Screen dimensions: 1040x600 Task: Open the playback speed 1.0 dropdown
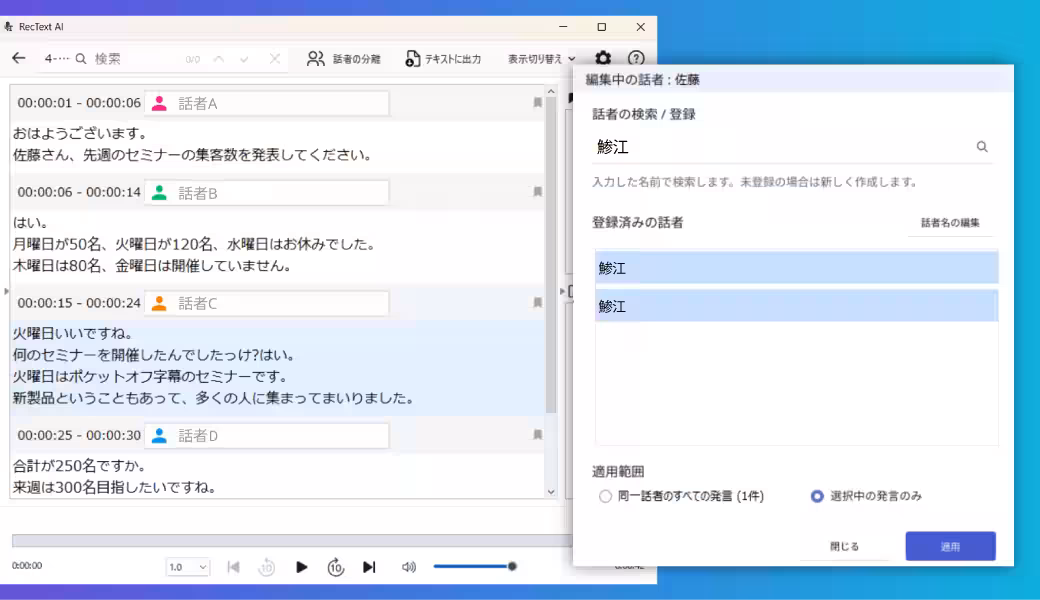[186, 565]
